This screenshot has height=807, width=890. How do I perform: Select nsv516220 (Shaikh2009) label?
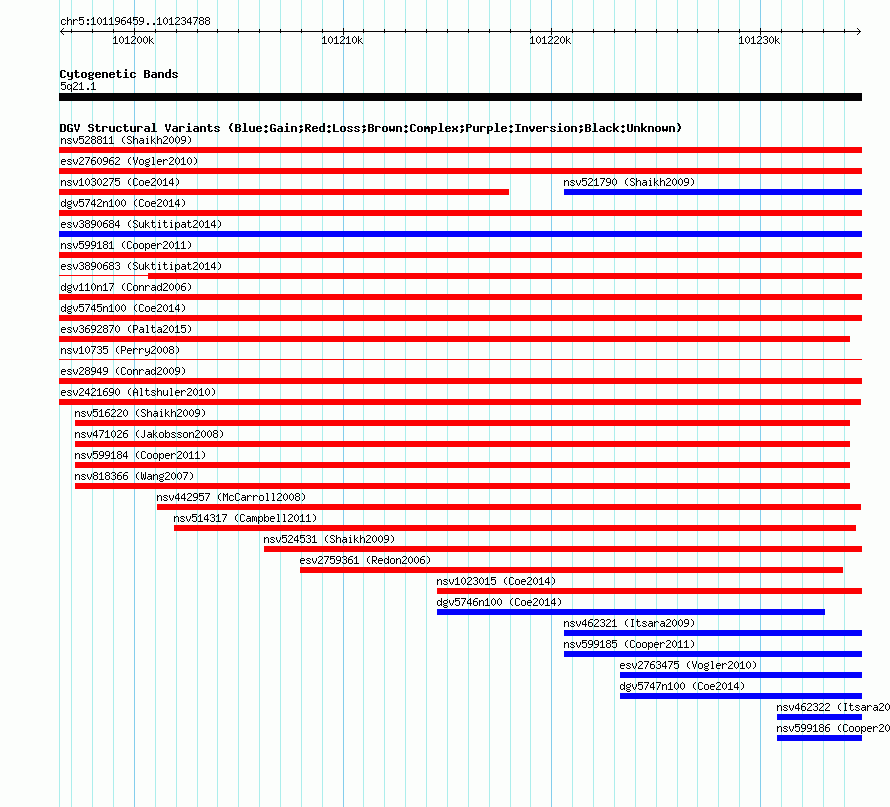[x=140, y=413]
